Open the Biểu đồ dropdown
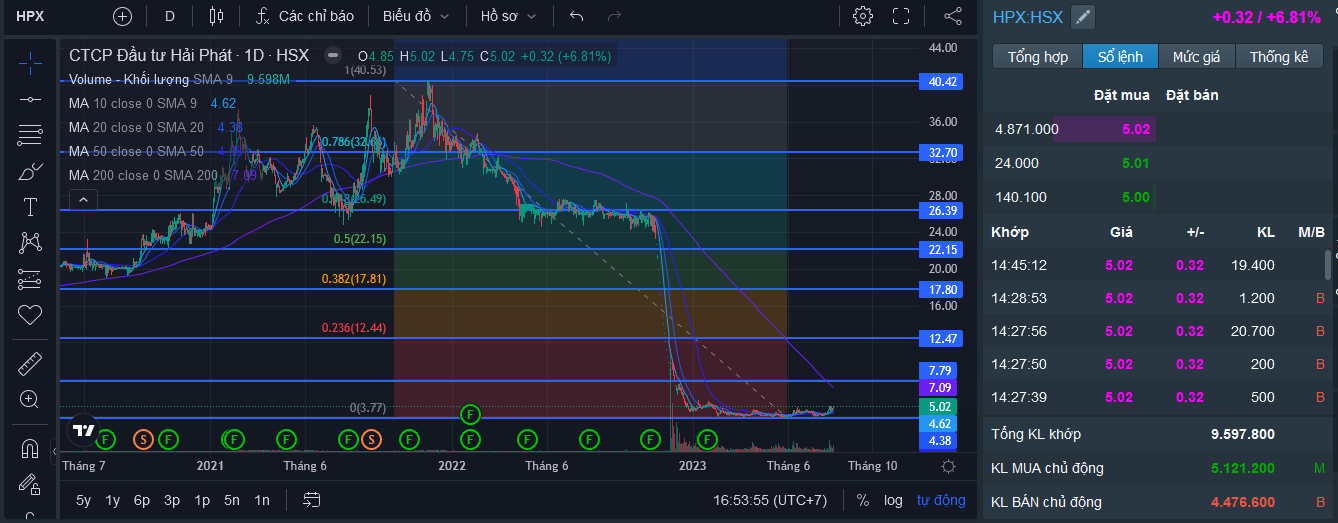This screenshot has width=1338, height=523. (x=416, y=16)
